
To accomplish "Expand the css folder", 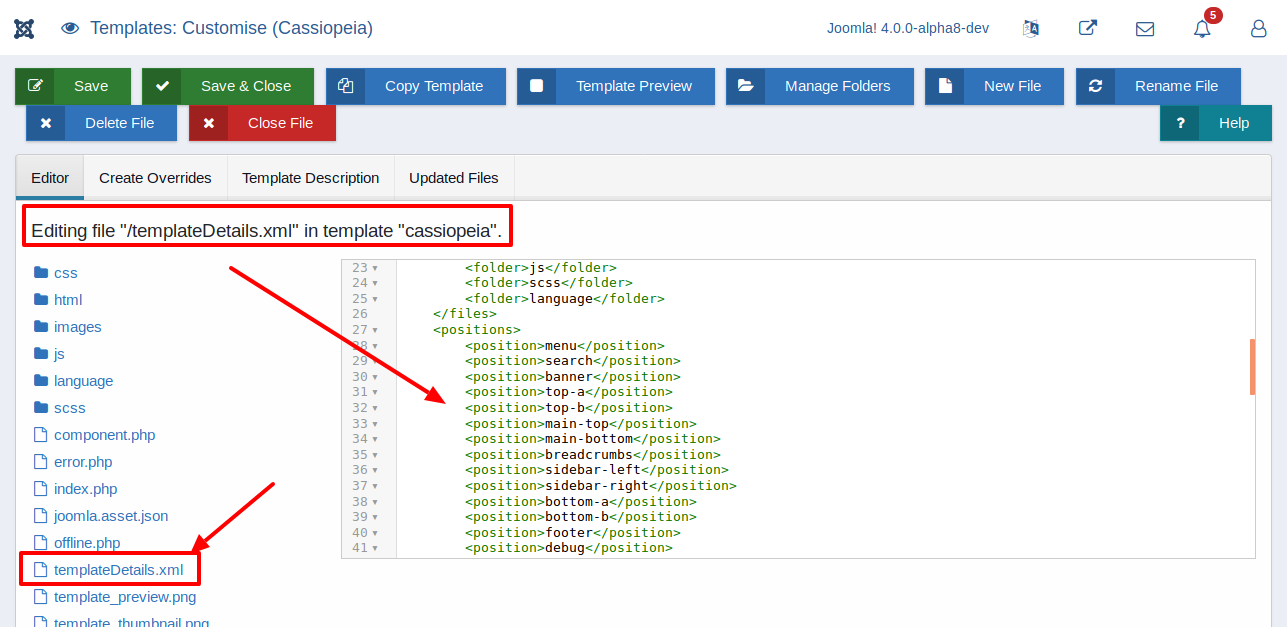I will 66,273.
